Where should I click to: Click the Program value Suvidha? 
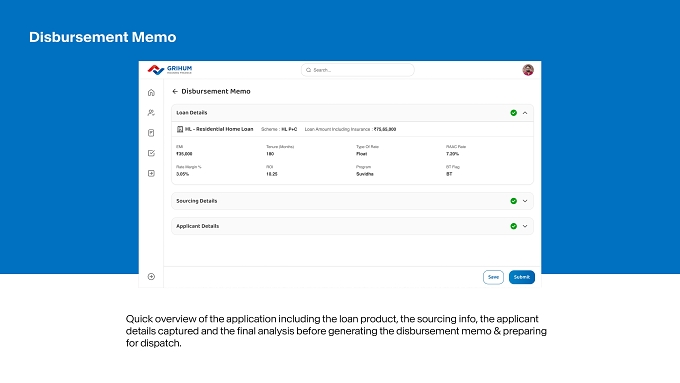(x=365, y=174)
